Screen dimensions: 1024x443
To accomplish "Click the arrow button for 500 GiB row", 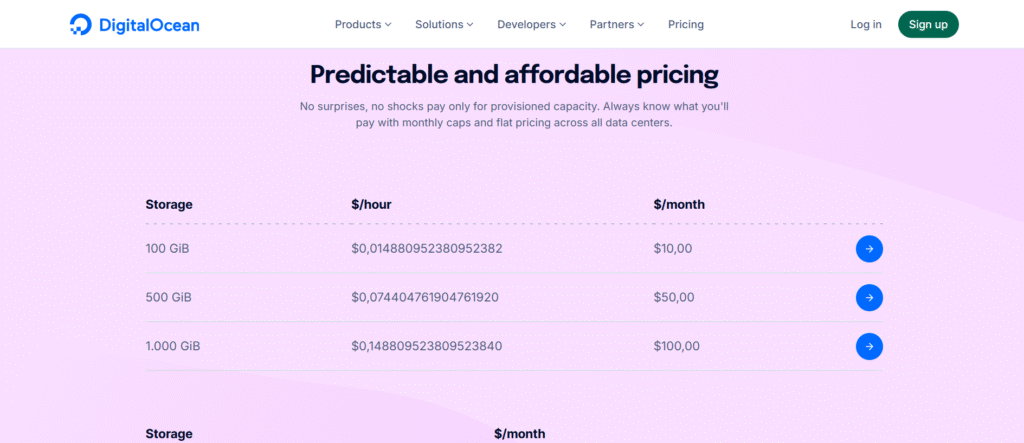I will pos(869,297).
